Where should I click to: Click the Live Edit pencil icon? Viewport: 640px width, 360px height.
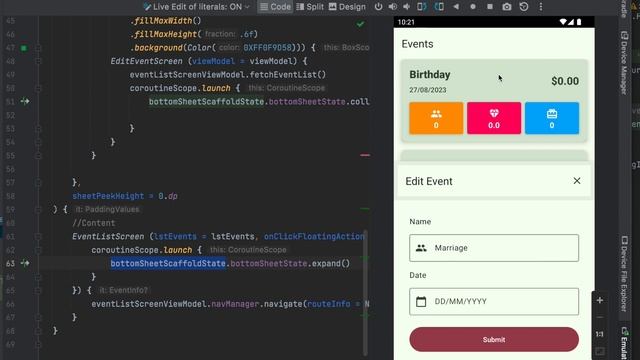(147, 7)
